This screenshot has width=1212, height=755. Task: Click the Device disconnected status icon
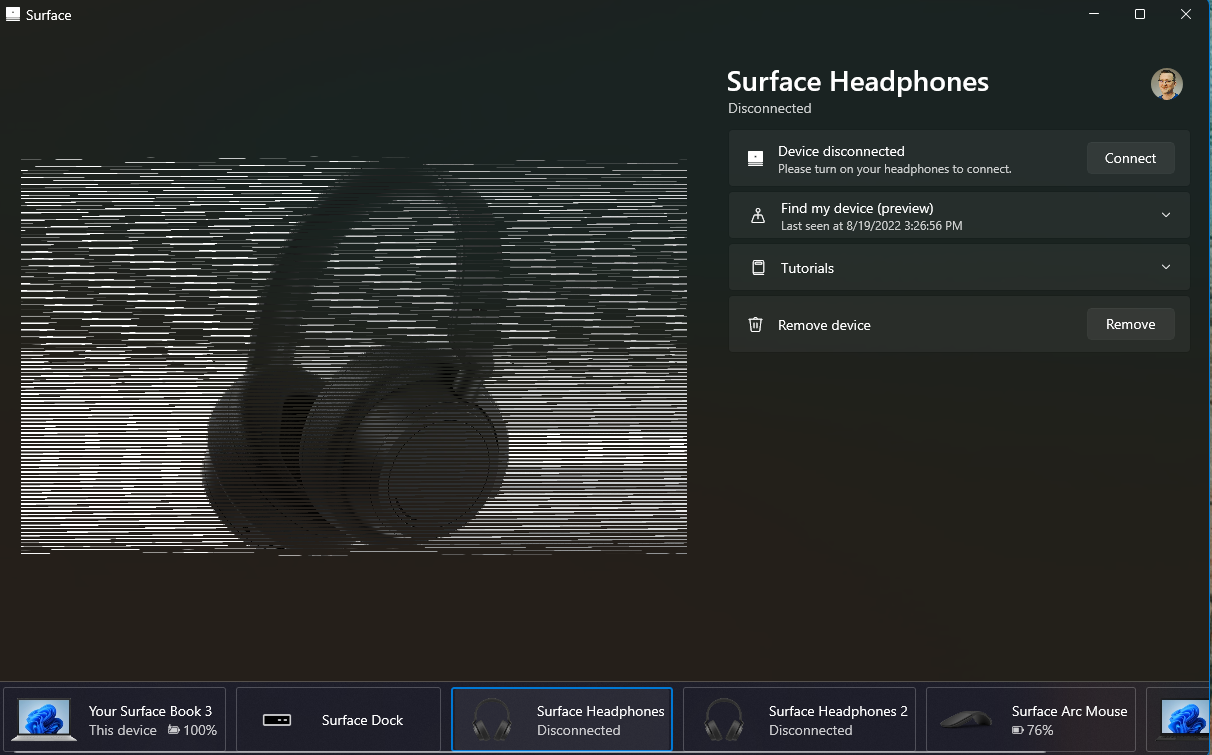[756, 159]
